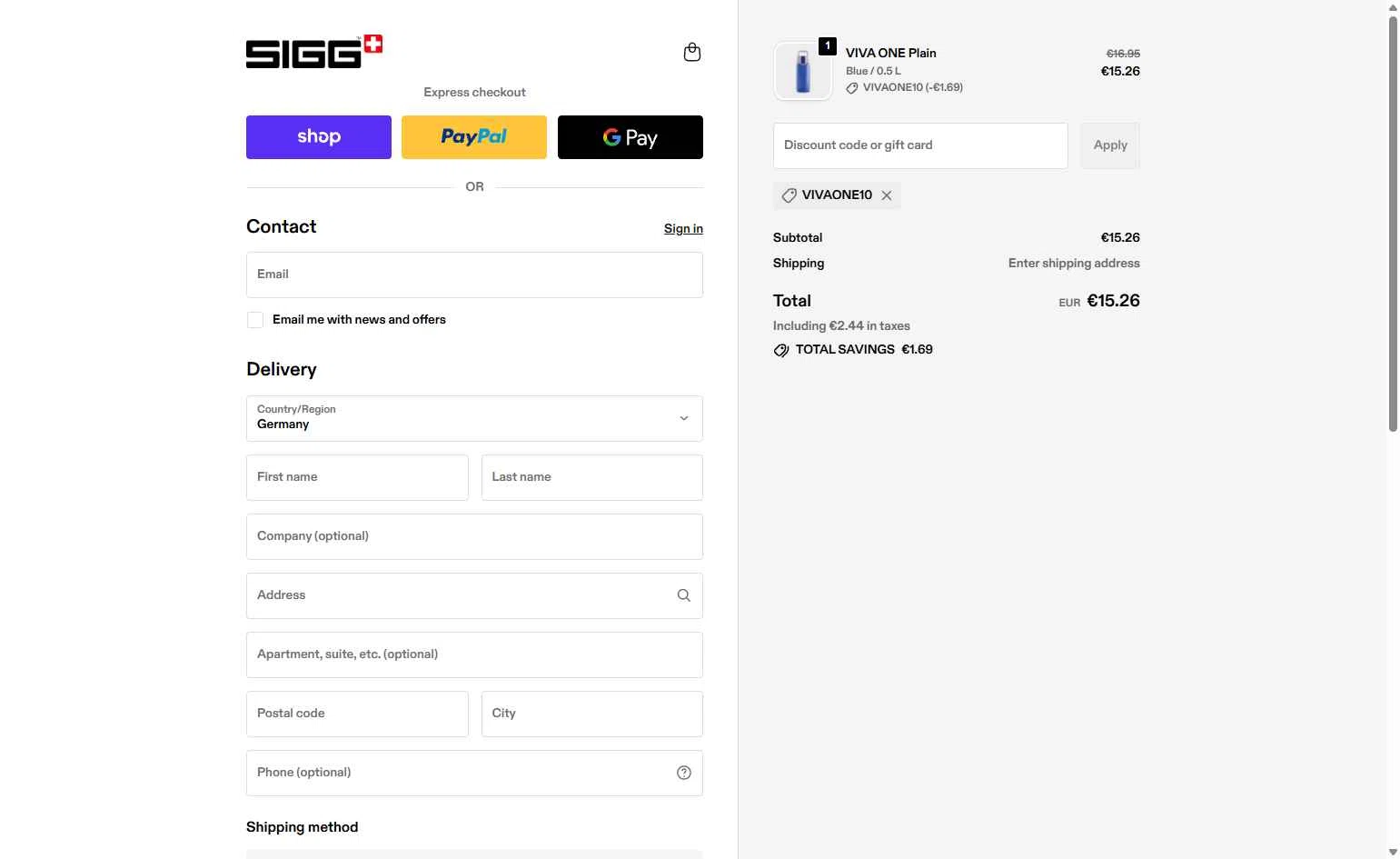Viewport: 1400px width, 859px height.
Task: Focus the First name field
Action: (x=357, y=477)
